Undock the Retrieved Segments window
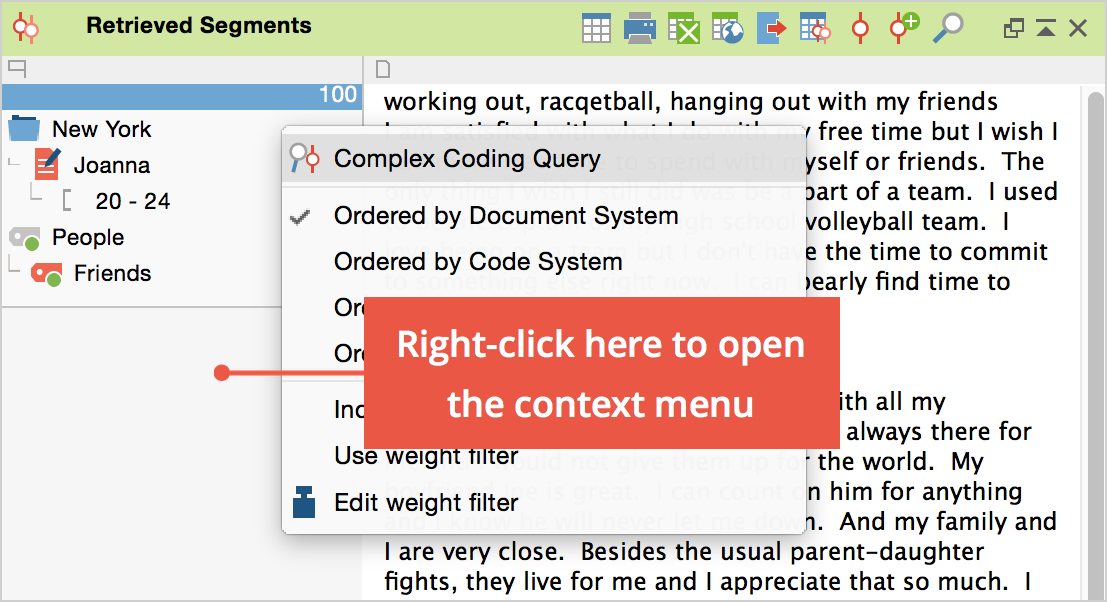1107x602 pixels. coord(1014,28)
